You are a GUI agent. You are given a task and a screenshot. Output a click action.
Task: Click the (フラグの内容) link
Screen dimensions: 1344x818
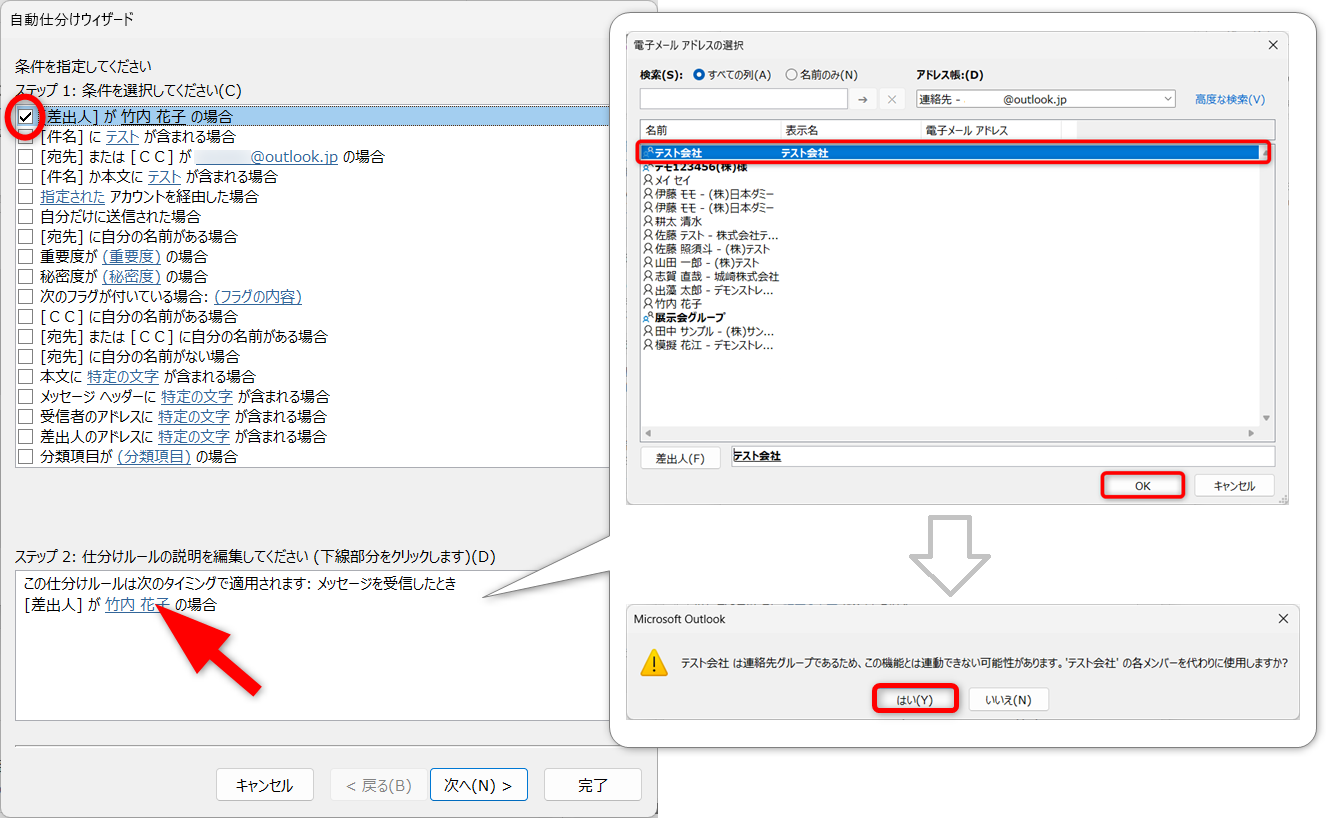click(258, 297)
